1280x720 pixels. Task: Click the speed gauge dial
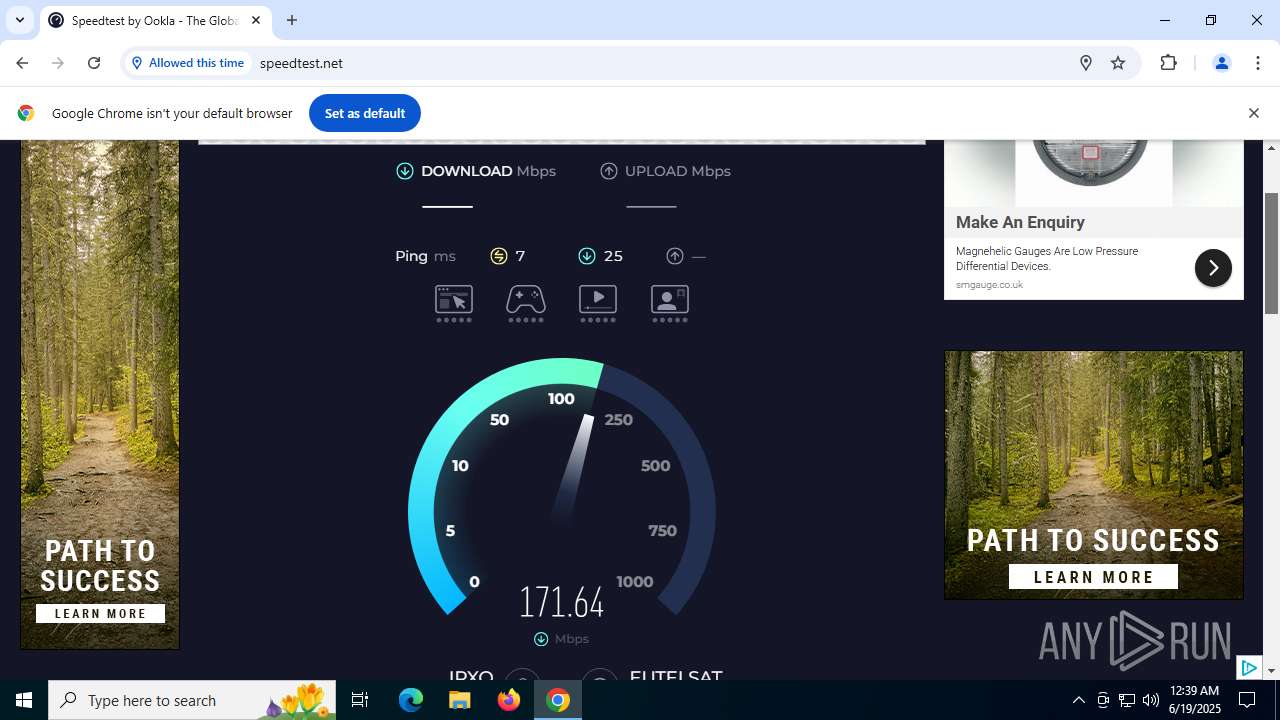click(x=562, y=488)
